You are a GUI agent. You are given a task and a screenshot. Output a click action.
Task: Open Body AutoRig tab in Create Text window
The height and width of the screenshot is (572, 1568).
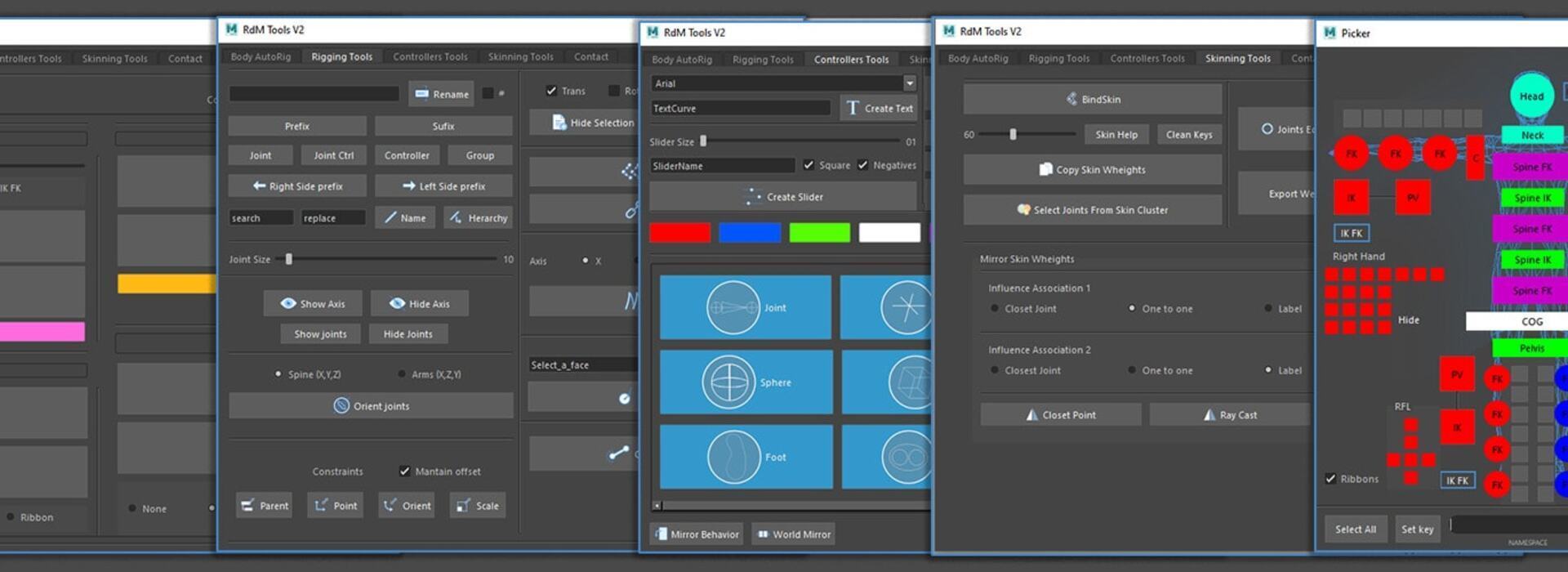(682, 60)
